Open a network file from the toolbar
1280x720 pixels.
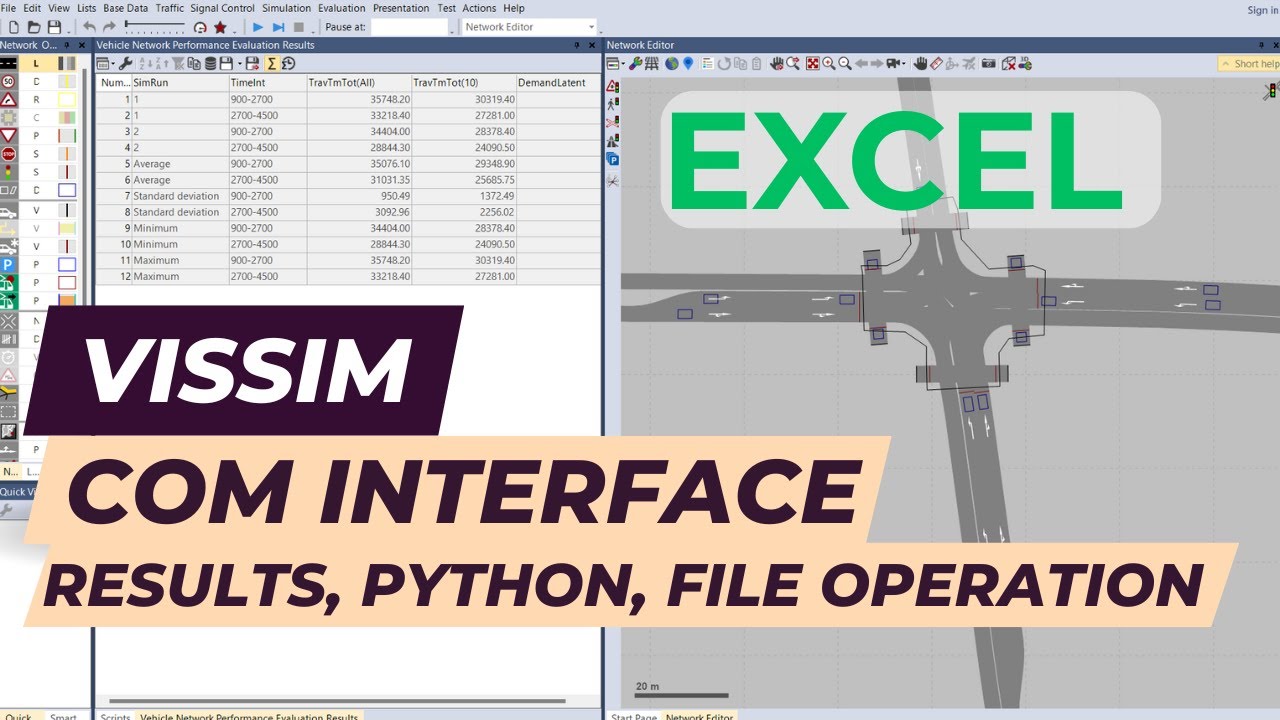pyautogui.click(x=33, y=27)
